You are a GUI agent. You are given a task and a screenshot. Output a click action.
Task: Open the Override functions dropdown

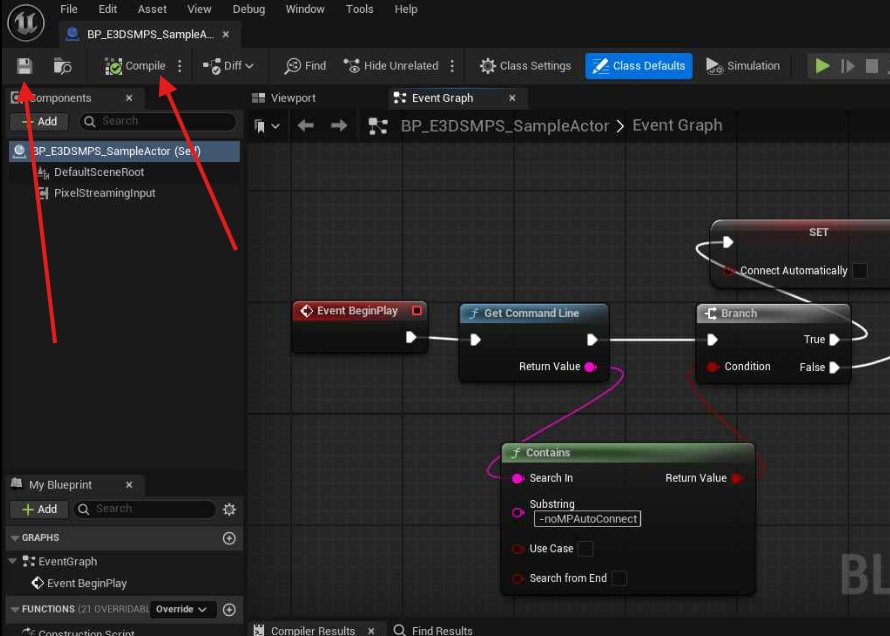pyautogui.click(x=185, y=609)
